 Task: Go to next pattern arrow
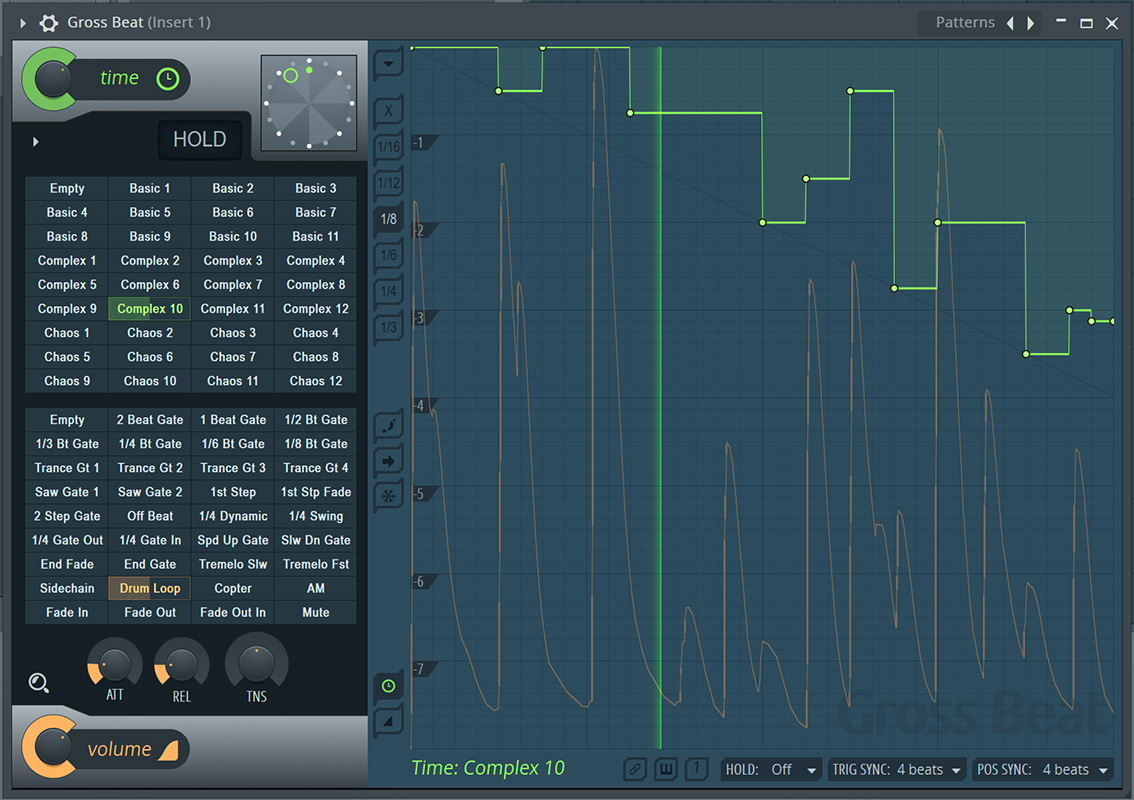1031,23
